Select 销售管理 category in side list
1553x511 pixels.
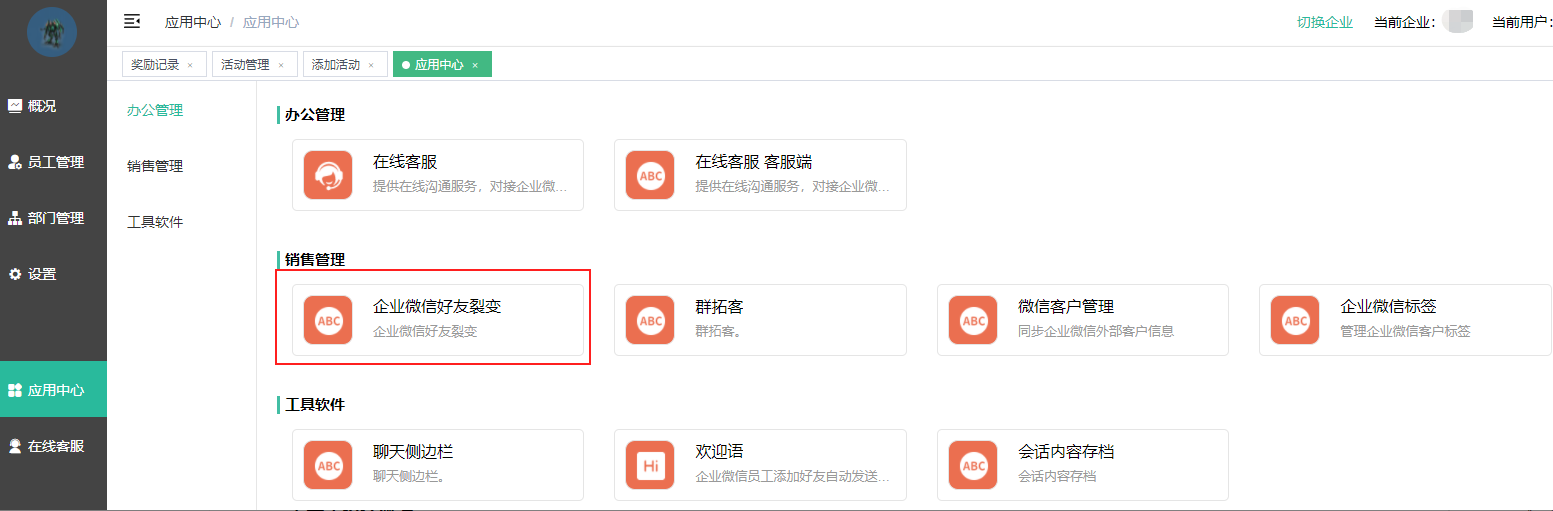click(155, 166)
